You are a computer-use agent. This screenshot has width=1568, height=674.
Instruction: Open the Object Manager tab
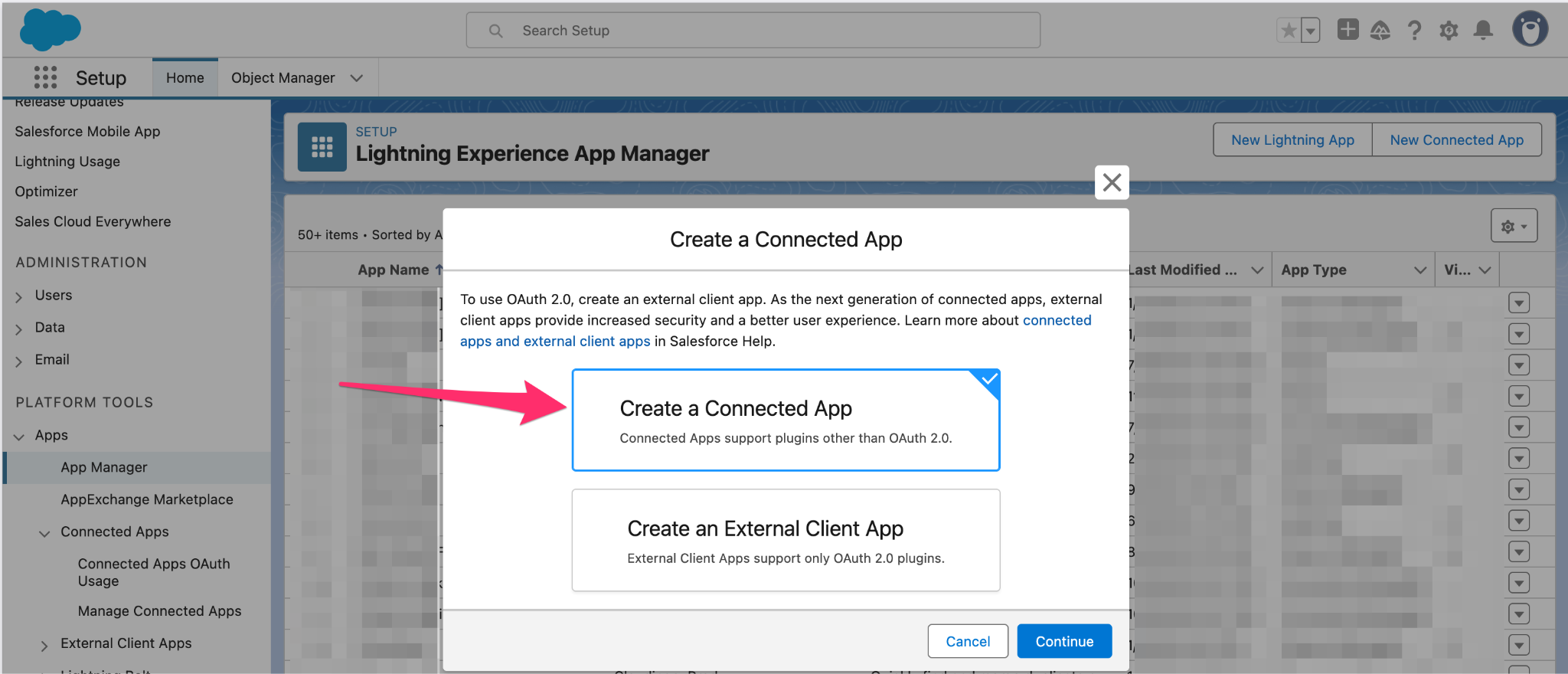point(283,77)
